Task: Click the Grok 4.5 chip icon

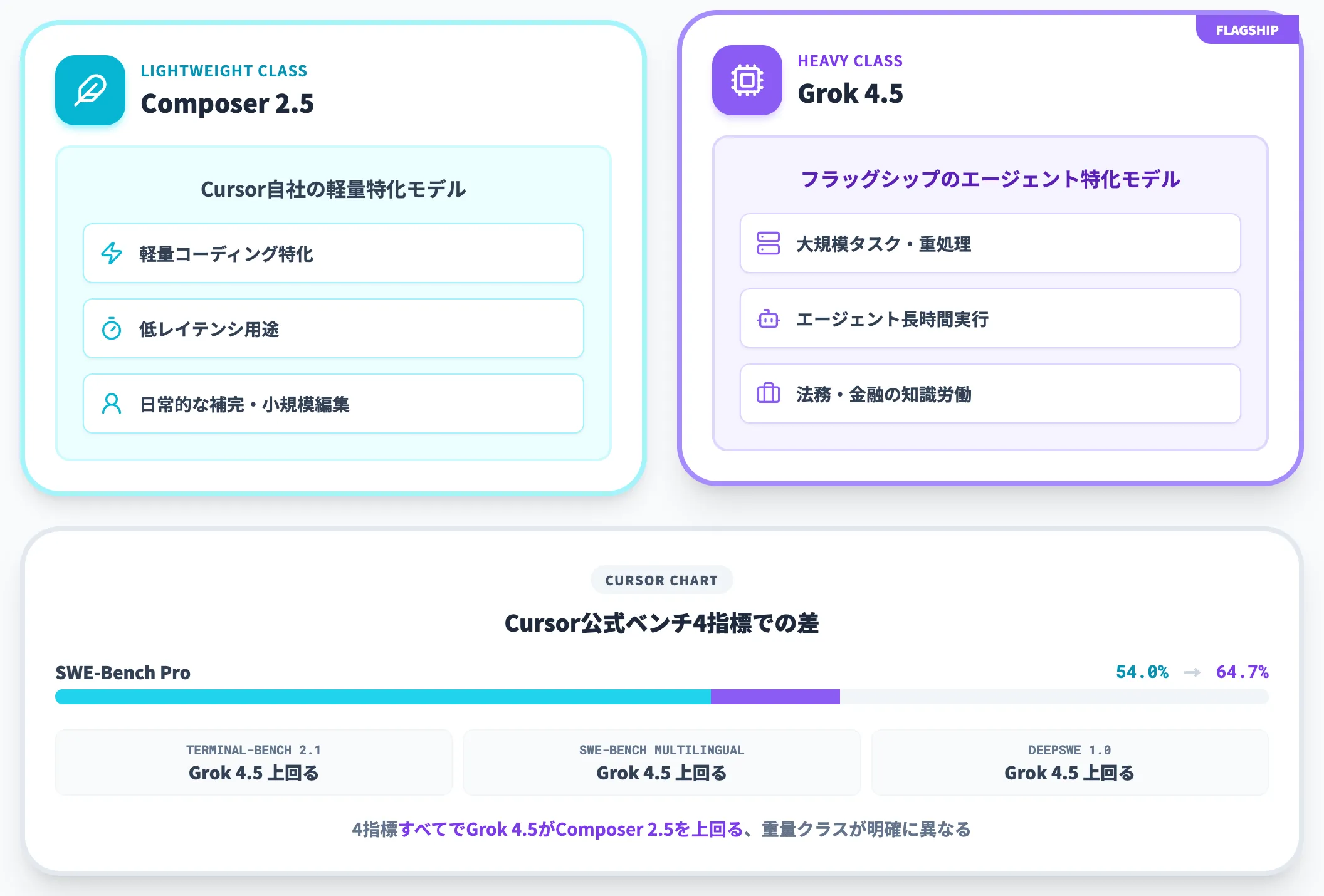Action: click(x=747, y=80)
